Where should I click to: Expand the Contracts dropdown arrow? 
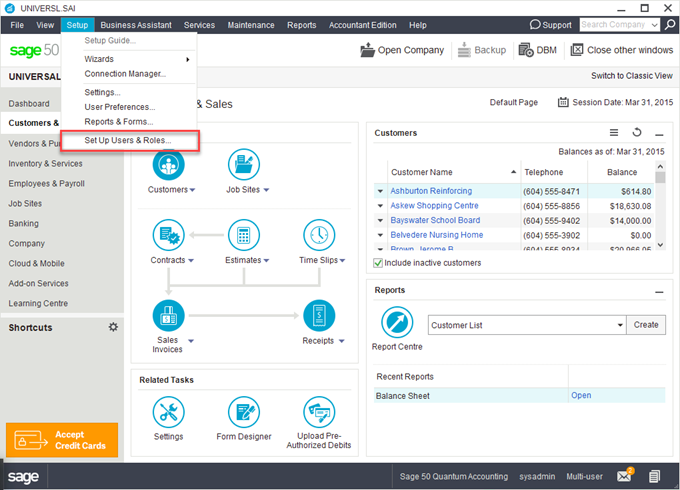click(191, 261)
